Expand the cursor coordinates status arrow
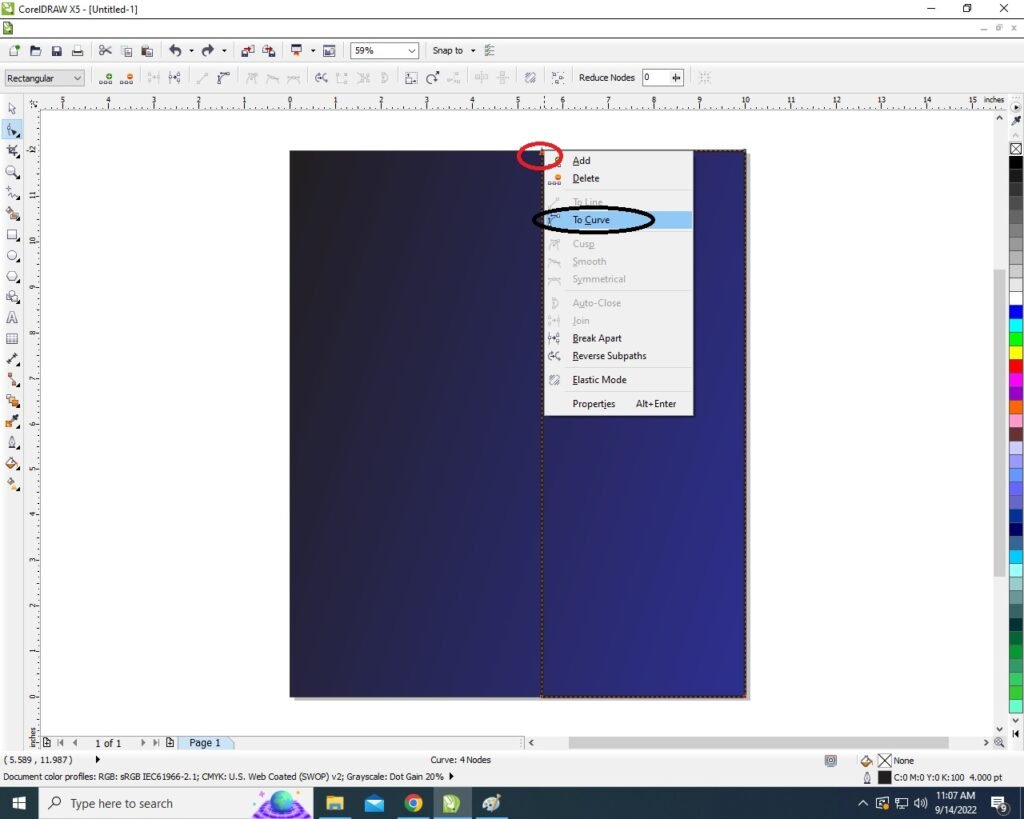 (97, 760)
